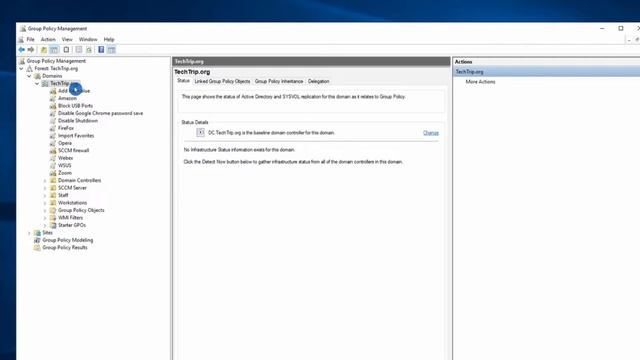The width and height of the screenshot is (640, 360).
Task: Expand the Workstations OU
Action: coord(45,203)
